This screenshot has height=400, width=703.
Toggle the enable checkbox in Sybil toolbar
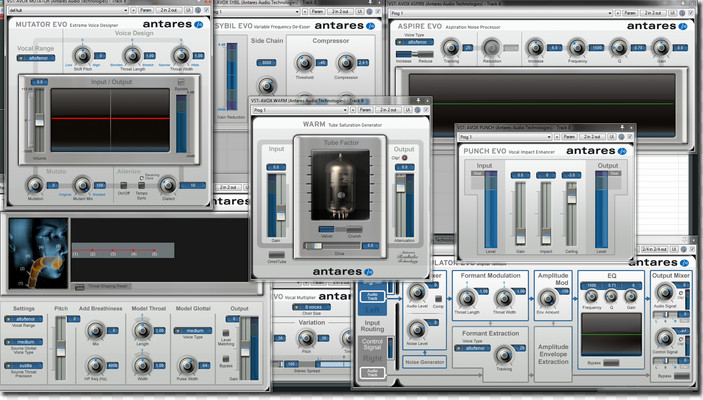378,11
